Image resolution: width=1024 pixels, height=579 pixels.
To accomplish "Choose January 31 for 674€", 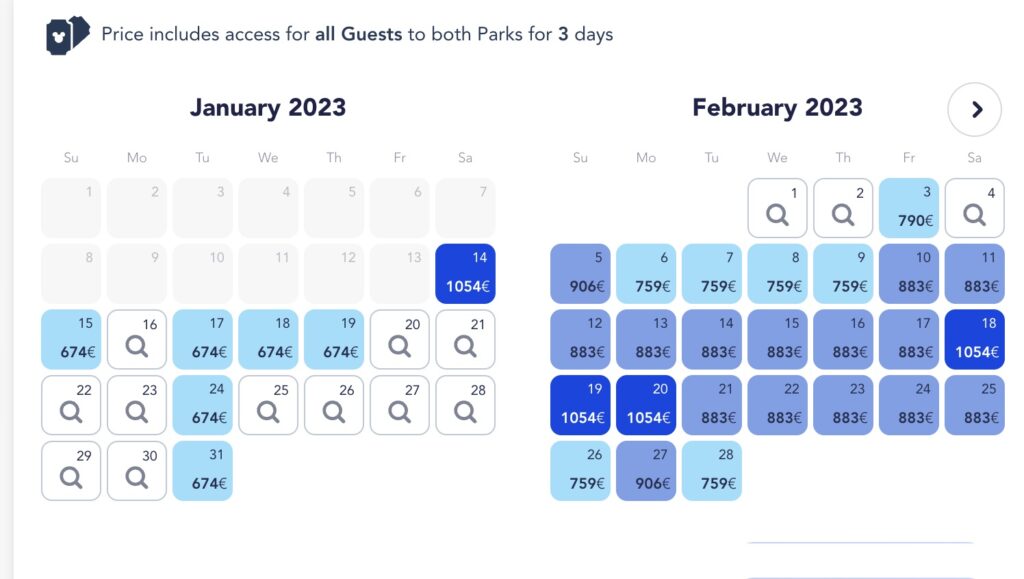I will pyautogui.click(x=202, y=471).
